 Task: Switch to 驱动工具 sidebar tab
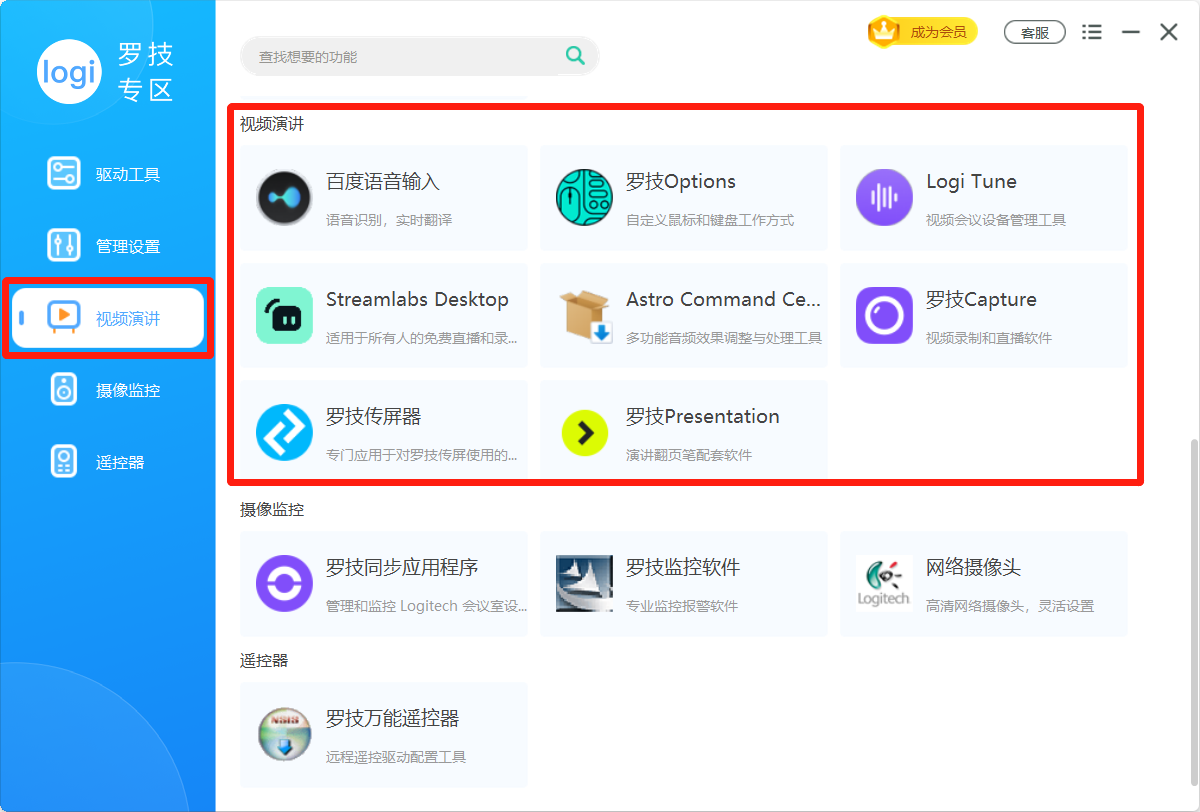coord(108,174)
